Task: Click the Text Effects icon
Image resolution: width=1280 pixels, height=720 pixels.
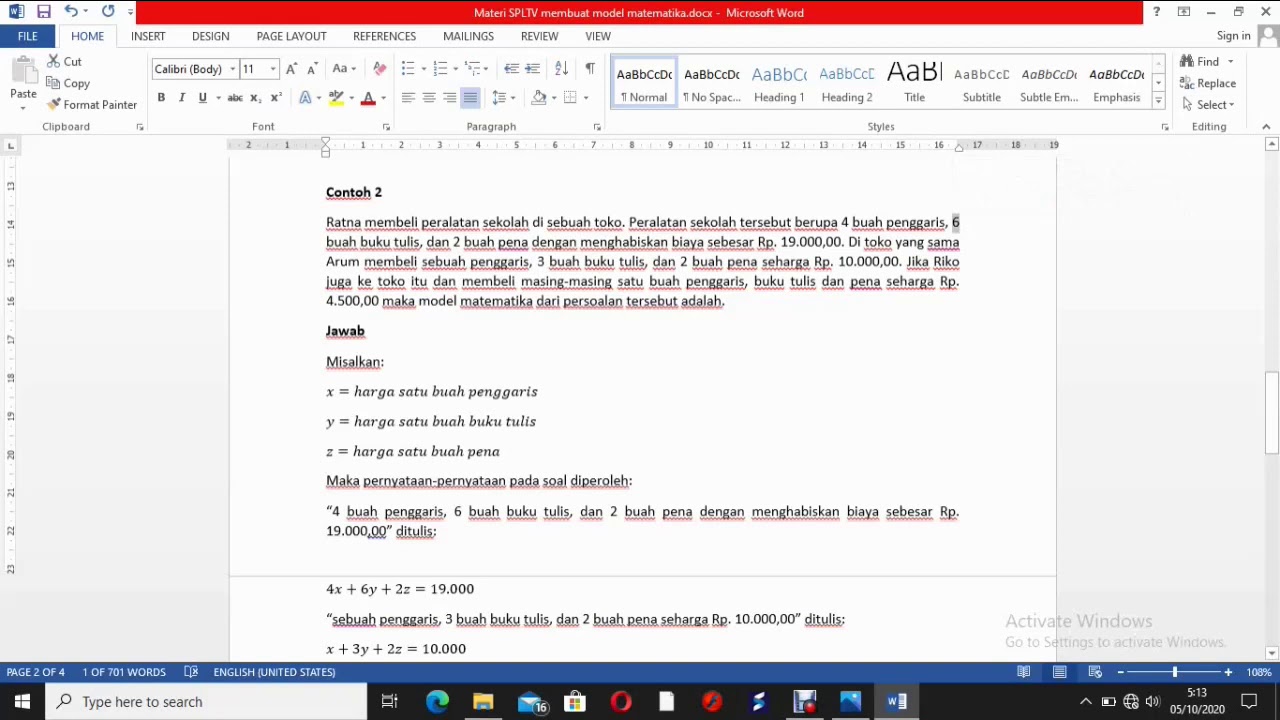Action: pyautogui.click(x=306, y=98)
